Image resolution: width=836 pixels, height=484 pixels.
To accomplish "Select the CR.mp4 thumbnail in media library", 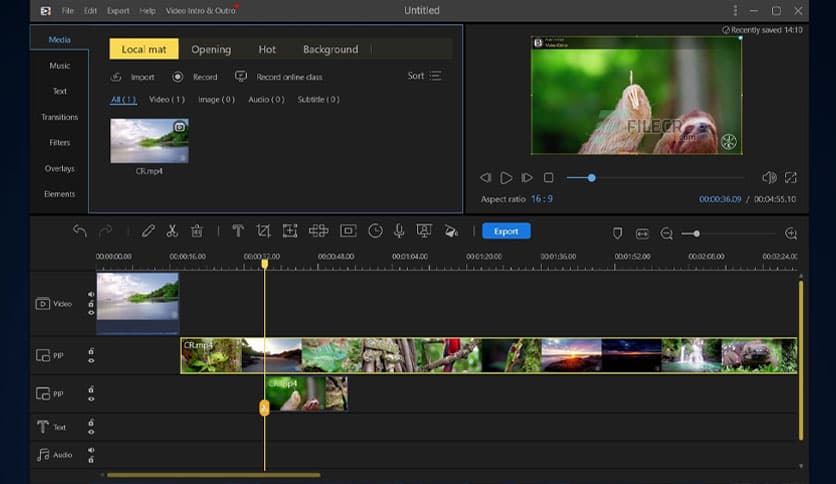I will tap(149, 141).
